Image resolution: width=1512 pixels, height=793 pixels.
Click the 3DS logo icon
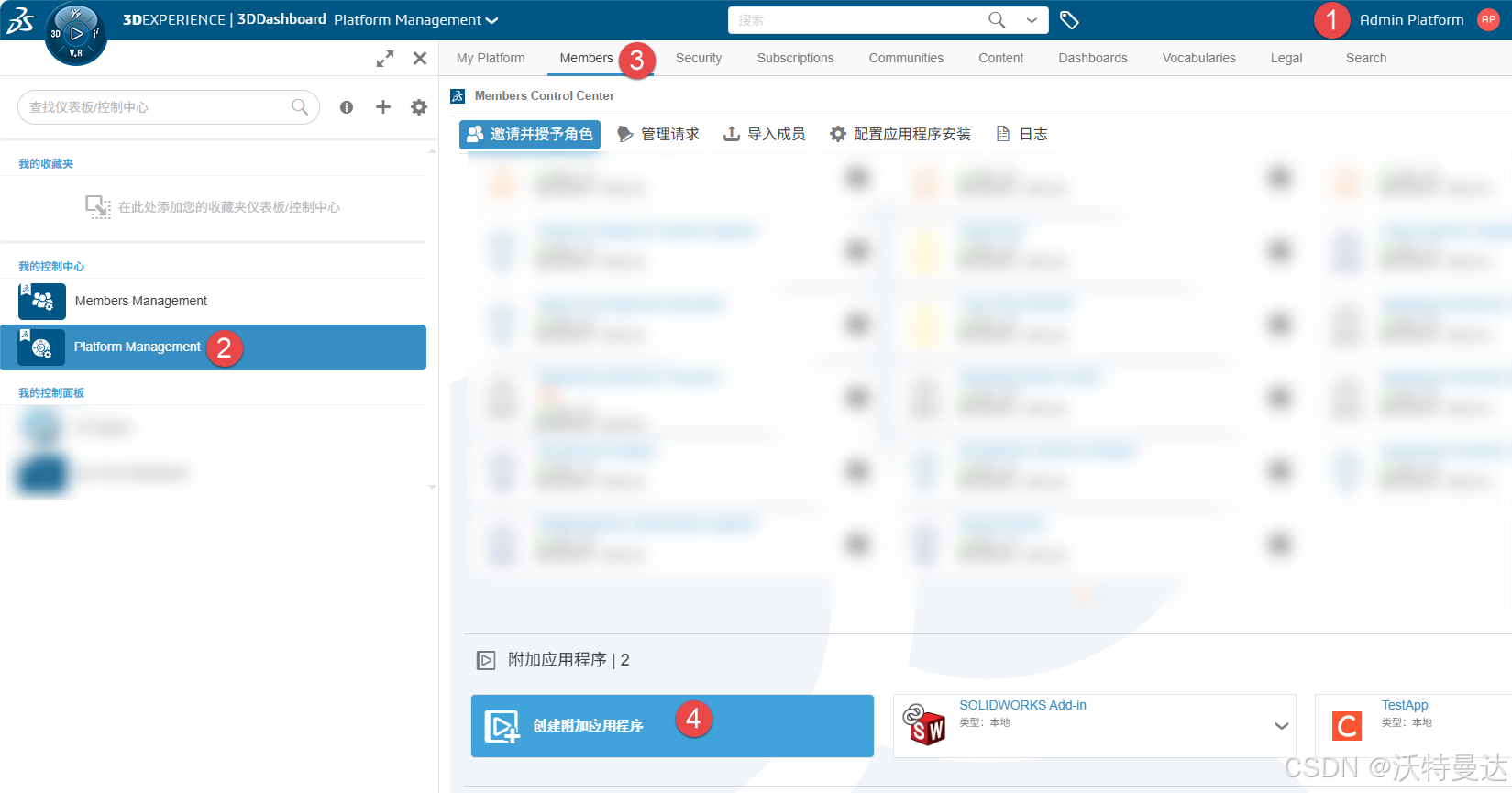[x=20, y=20]
